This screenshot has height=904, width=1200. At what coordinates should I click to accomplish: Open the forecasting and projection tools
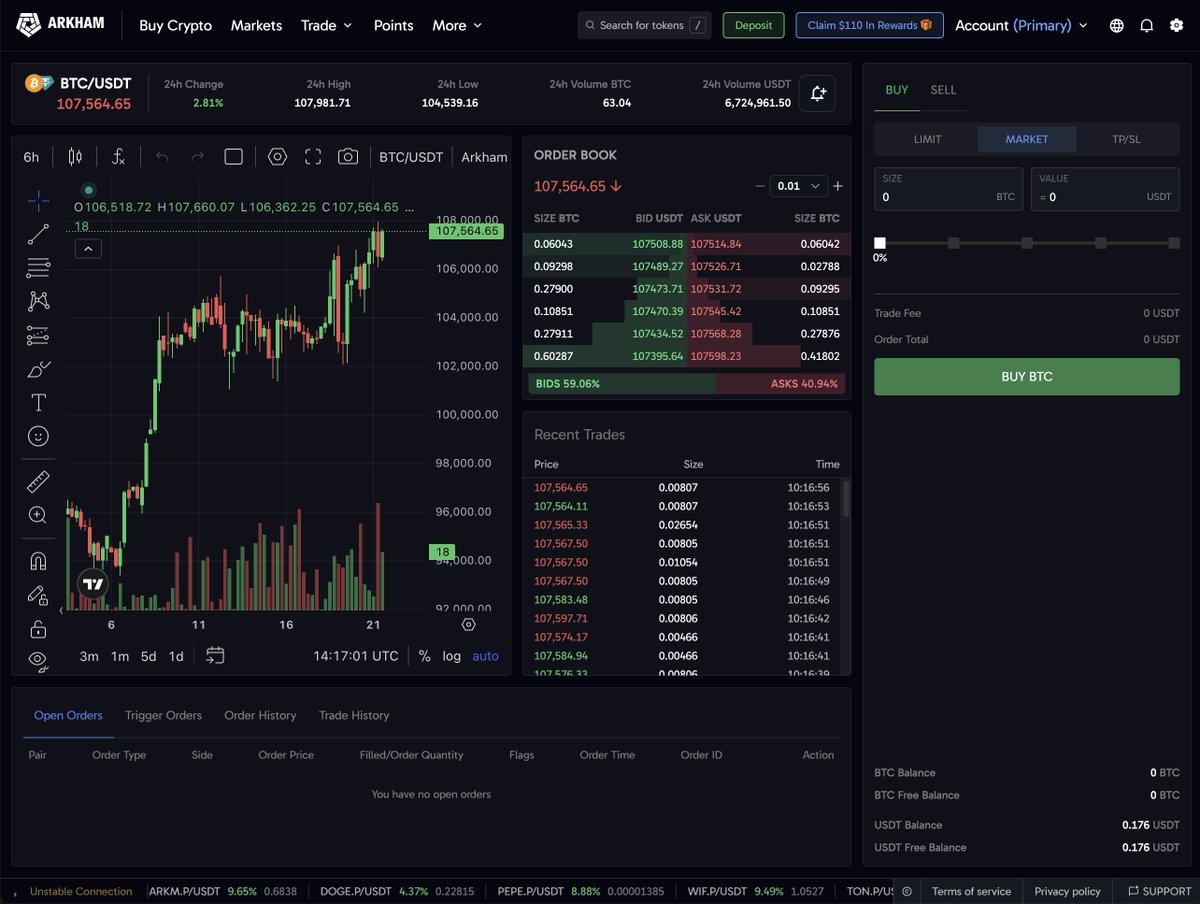(x=38, y=335)
